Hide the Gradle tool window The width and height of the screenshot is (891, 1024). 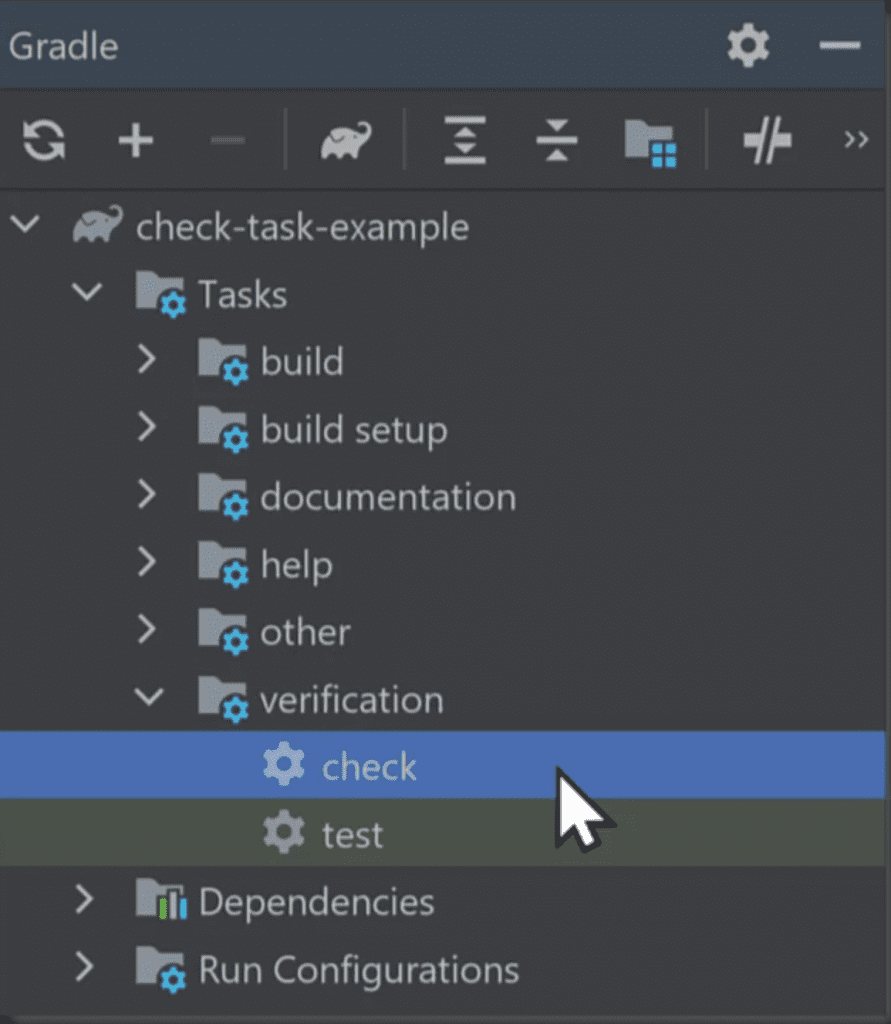pos(839,46)
